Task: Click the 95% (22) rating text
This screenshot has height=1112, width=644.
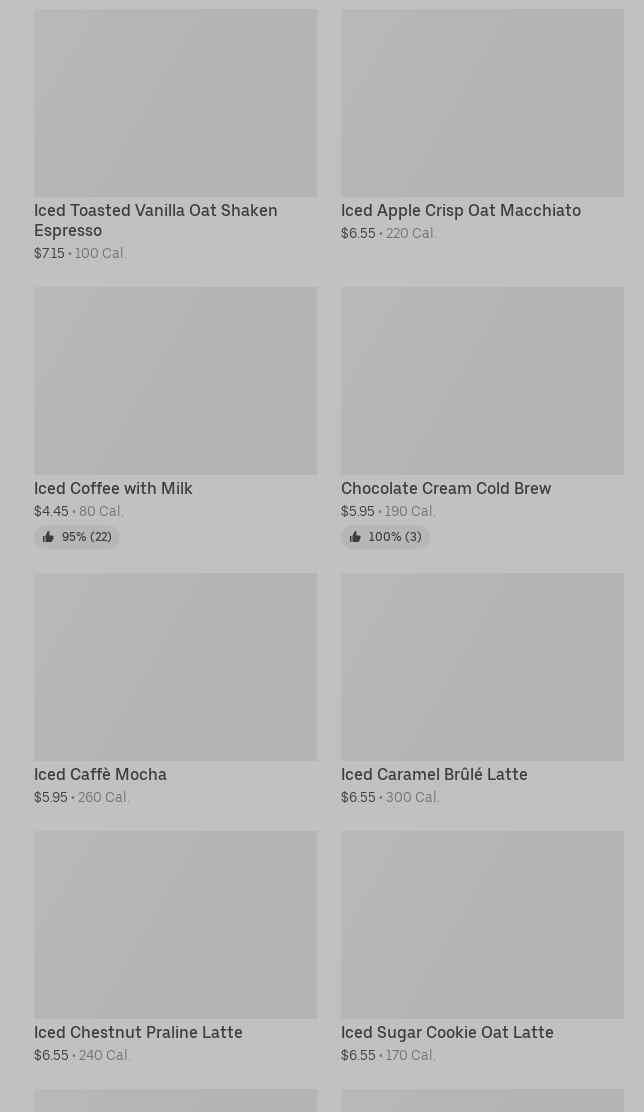Action: click(86, 538)
